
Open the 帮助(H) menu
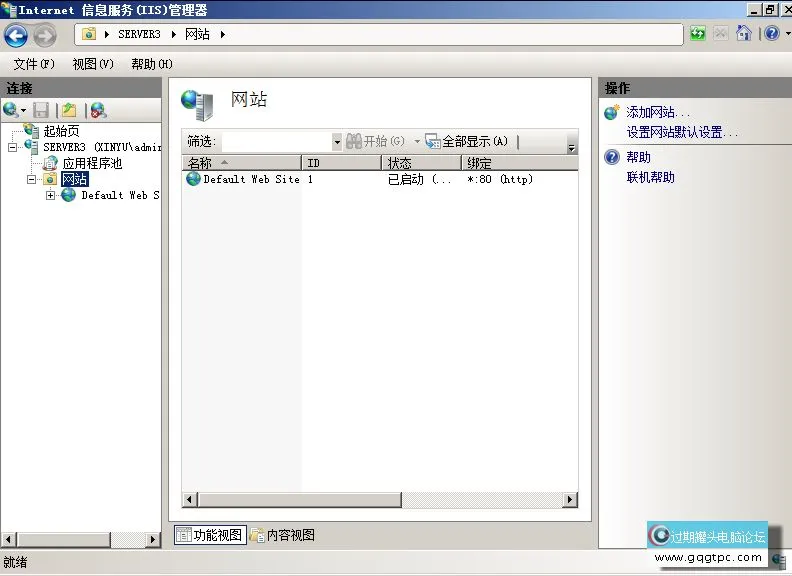(152, 64)
